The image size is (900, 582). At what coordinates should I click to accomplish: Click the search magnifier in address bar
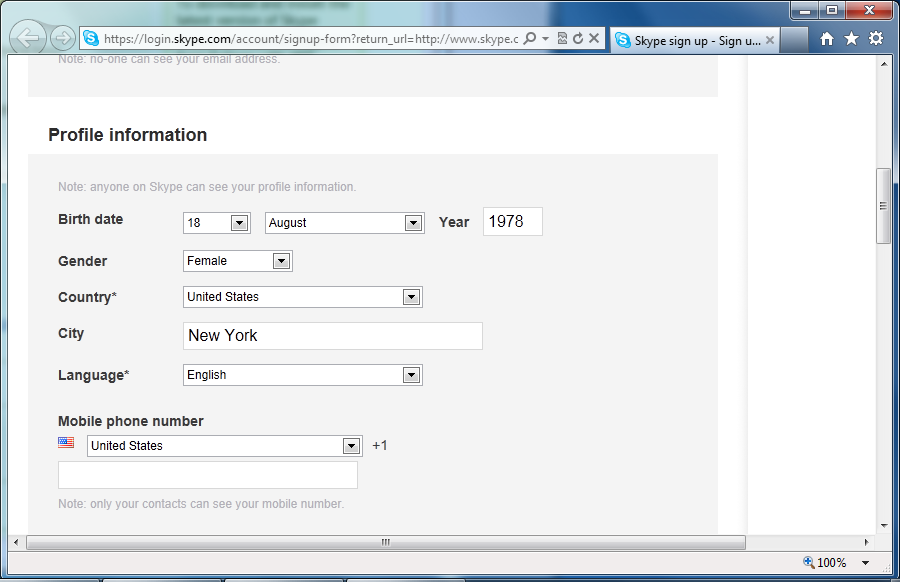pos(530,39)
